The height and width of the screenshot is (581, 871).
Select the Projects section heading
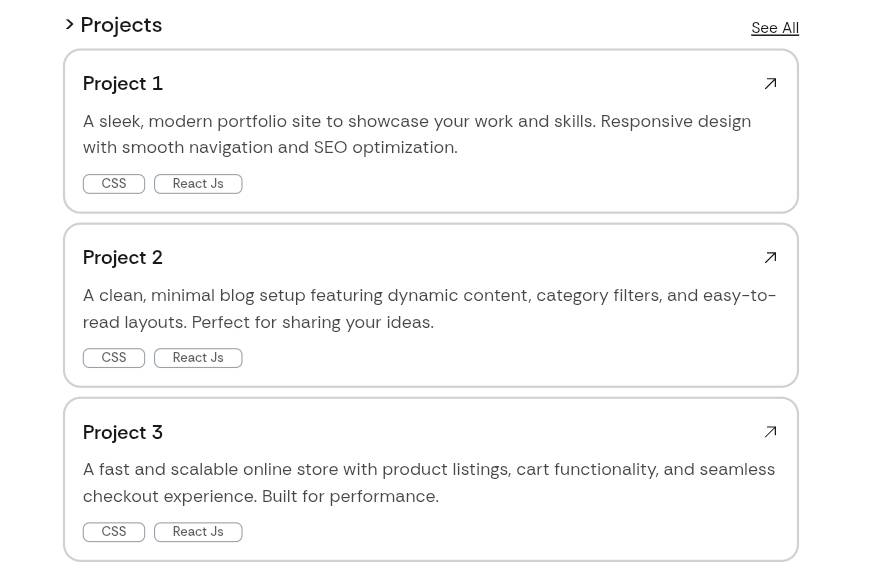(x=121, y=24)
